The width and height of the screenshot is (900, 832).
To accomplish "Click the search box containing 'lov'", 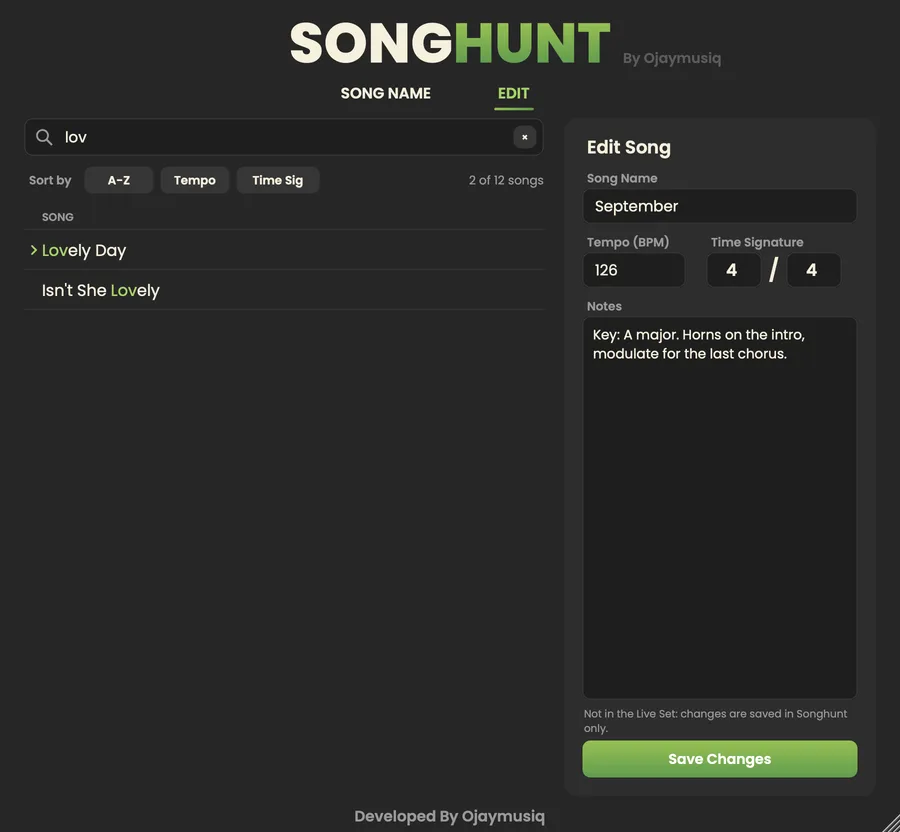I will (284, 137).
